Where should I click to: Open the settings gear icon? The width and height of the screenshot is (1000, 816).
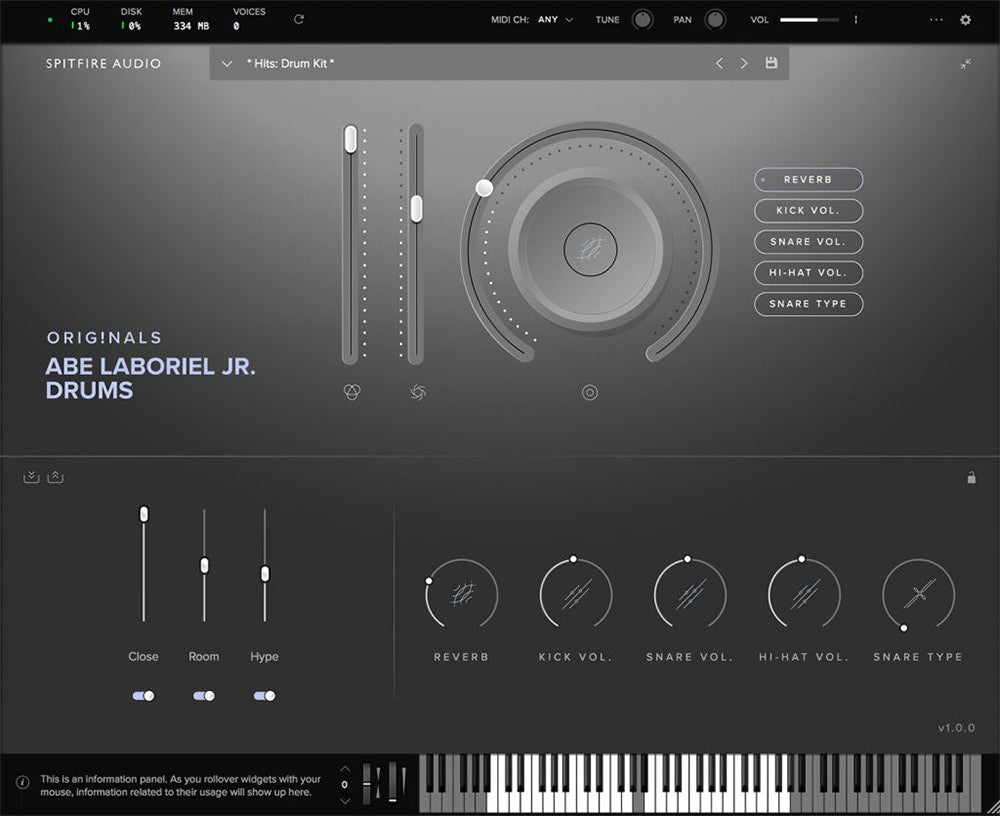pos(965,19)
